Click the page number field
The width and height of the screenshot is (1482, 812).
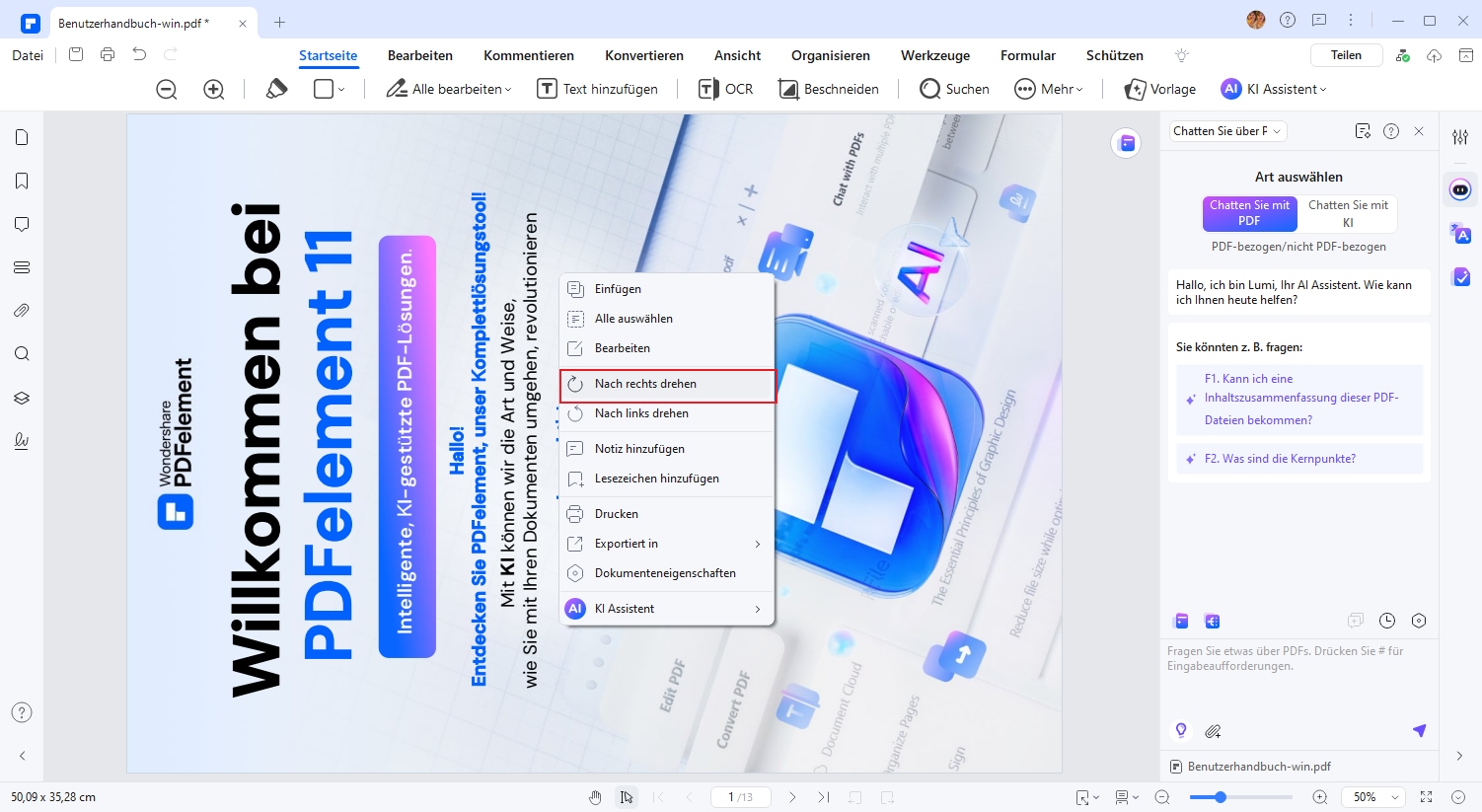(740, 797)
